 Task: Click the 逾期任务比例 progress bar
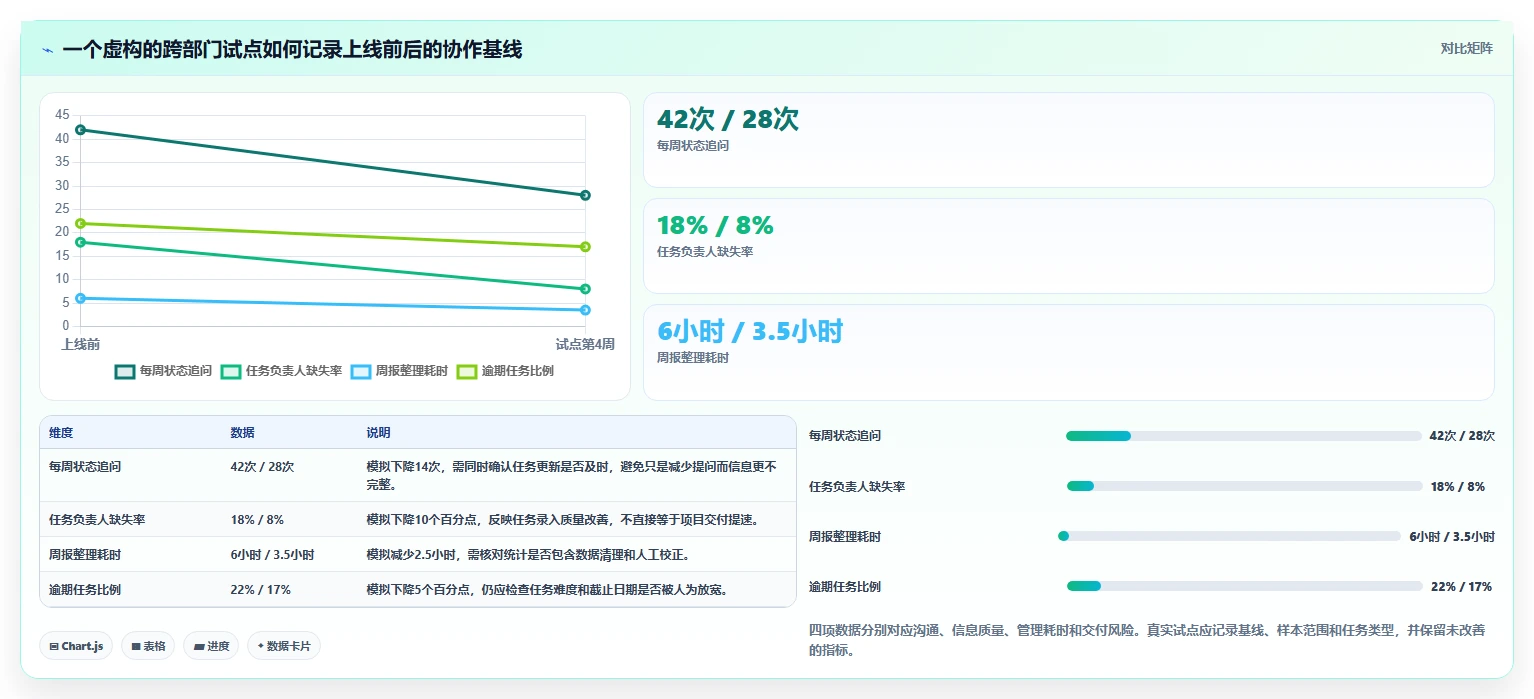(x=1244, y=586)
